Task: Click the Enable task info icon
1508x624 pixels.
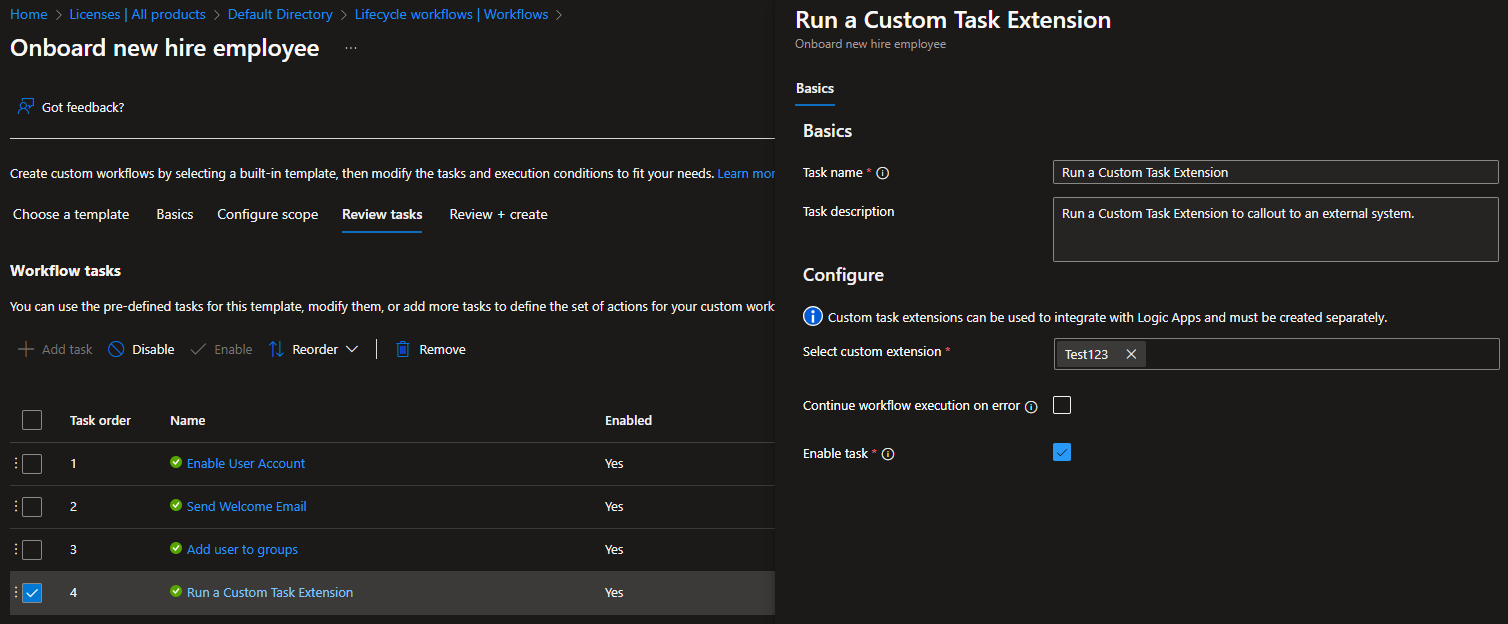Action: click(888, 454)
